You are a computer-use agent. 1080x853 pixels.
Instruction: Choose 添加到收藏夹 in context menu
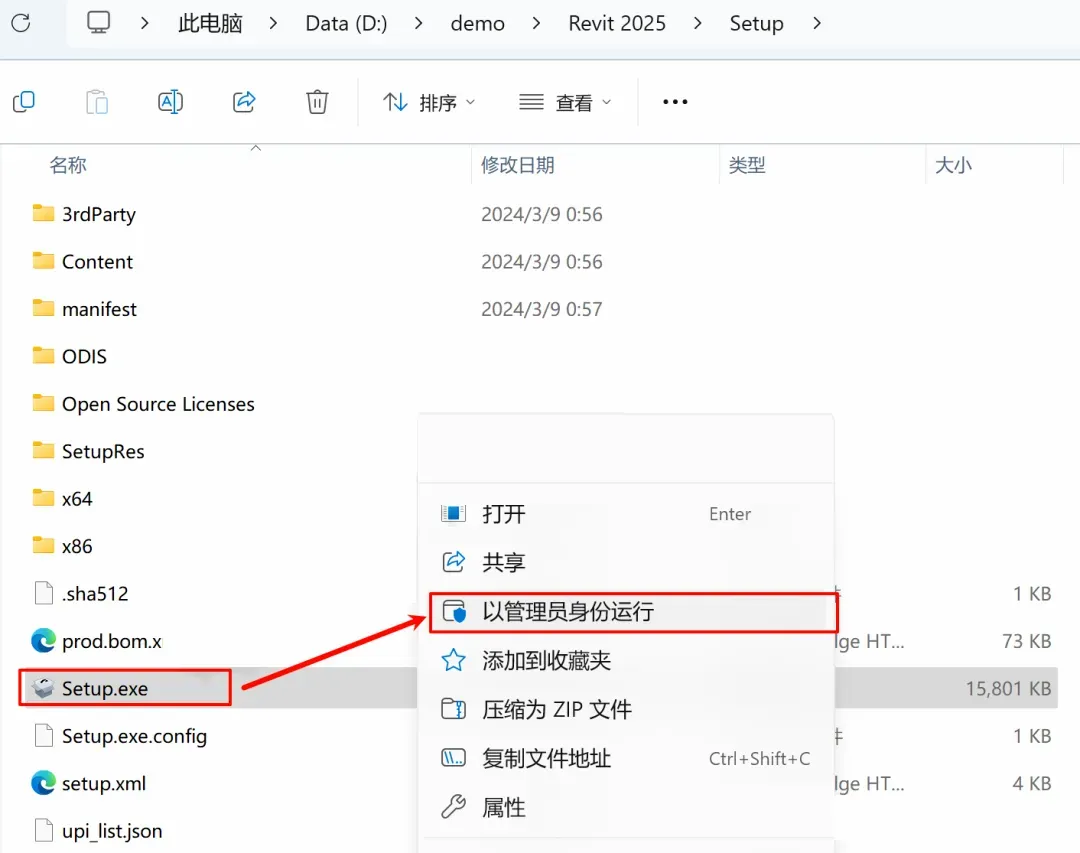click(x=626, y=661)
